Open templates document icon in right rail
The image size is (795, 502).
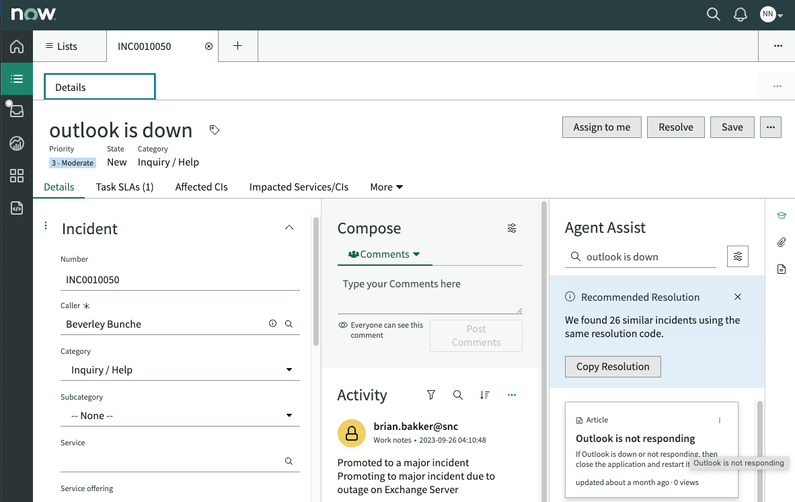click(x=781, y=269)
